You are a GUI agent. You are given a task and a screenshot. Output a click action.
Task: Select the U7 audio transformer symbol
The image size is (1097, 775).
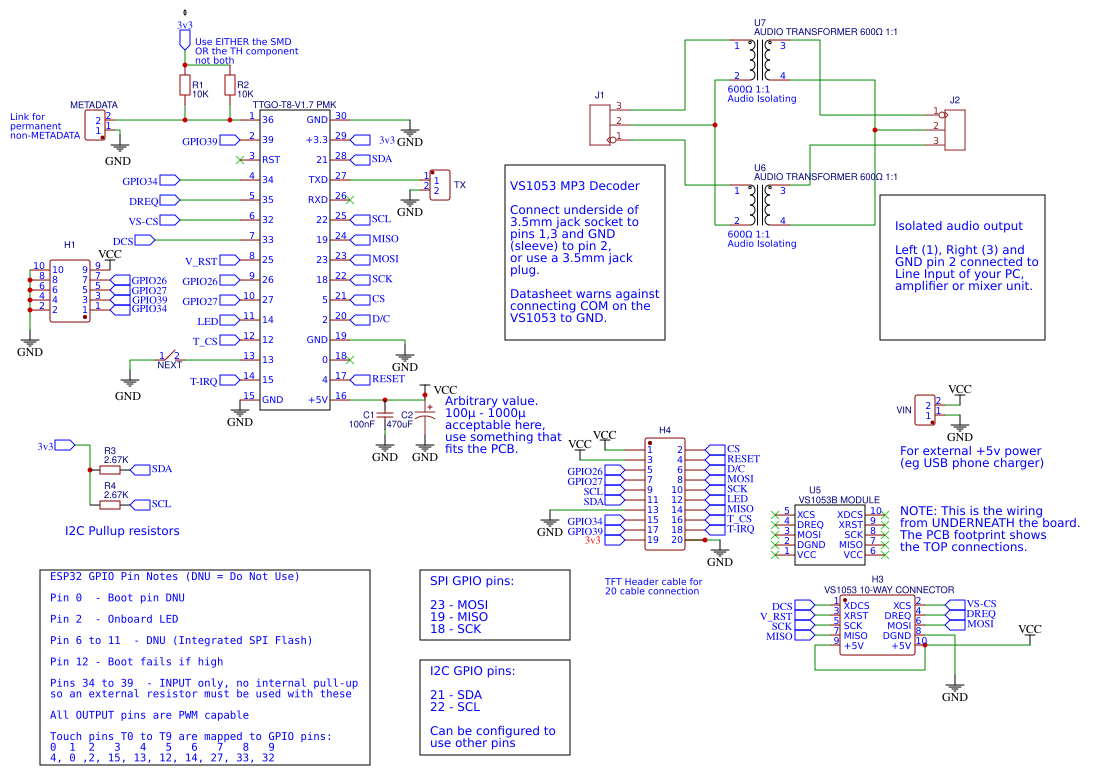click(760, 60)
